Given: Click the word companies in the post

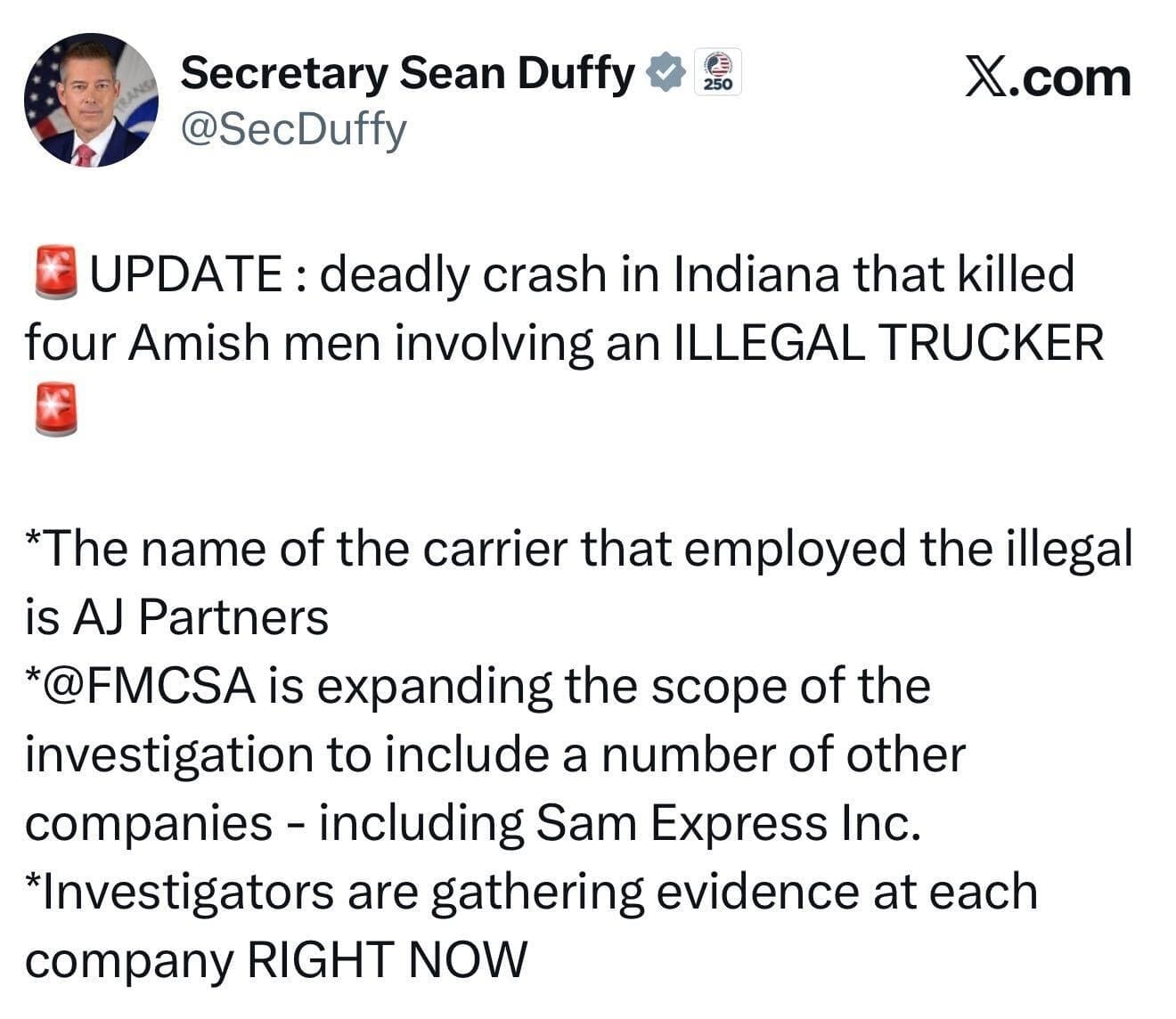Looking at the screenshot, I should pos(149,823).
